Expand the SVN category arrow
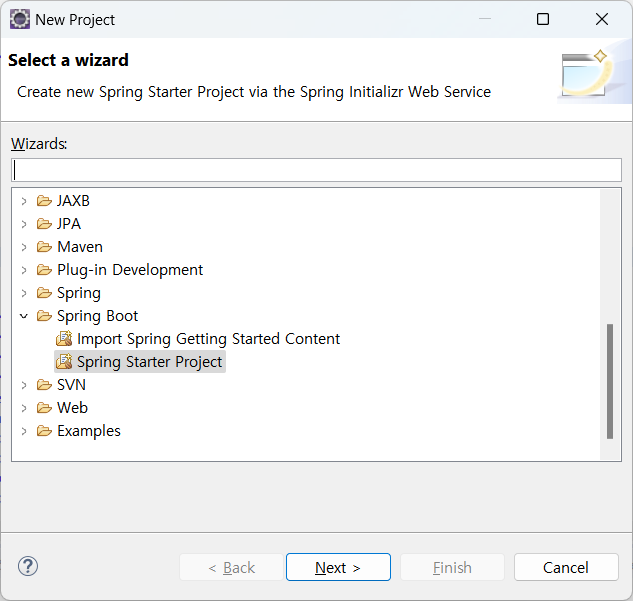The width and height of the screenshot is (633, 601). [x=24, y=385]
